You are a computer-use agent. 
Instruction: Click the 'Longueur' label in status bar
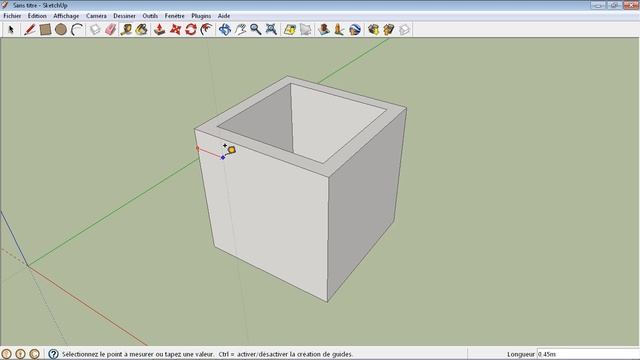pyautogui.click(x=521, y=354)
